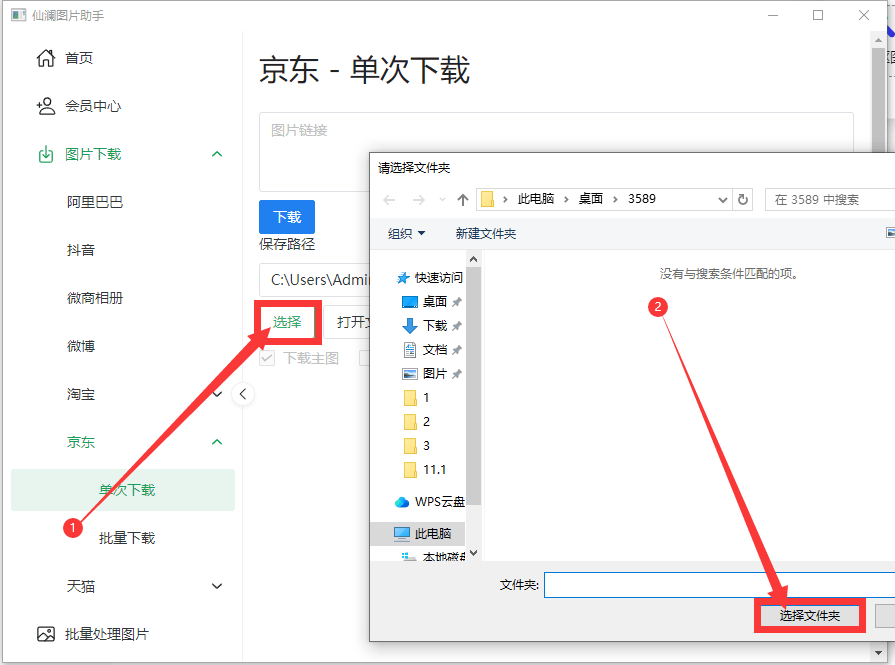The image size is (895, 665).
Task: Open the 微商相册 menu item
Action: (95, 298)
